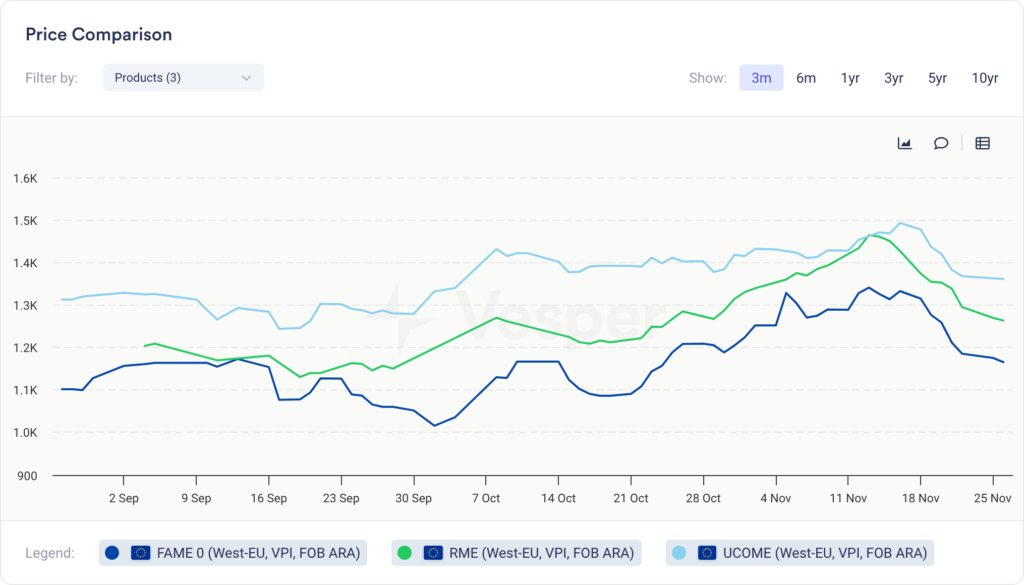Switch range to 5yr
The height and width of the screenshot is (585, 1024).
tap(937, 78)
